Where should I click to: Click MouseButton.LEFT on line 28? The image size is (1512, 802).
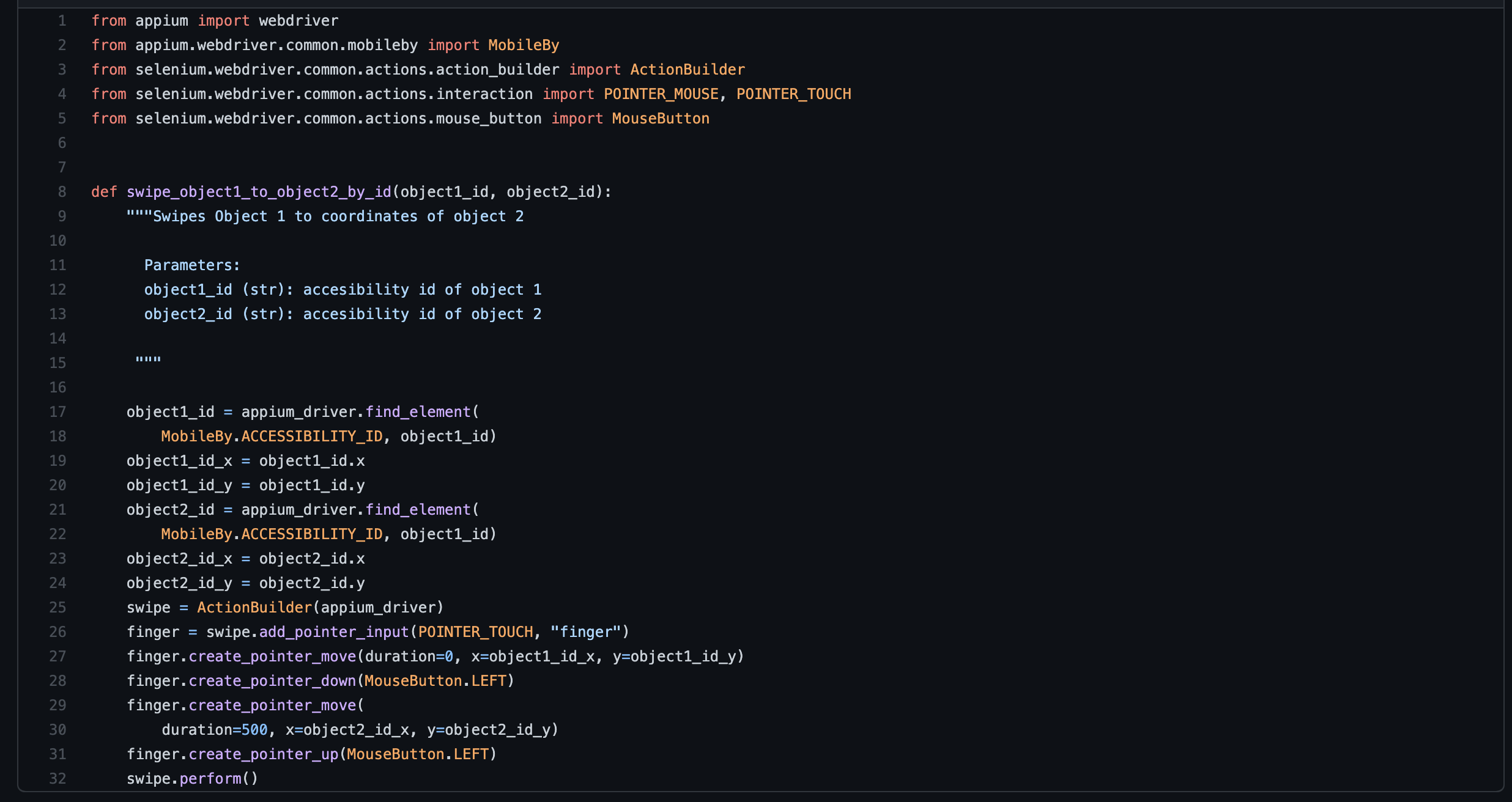(x=437, y=680)
